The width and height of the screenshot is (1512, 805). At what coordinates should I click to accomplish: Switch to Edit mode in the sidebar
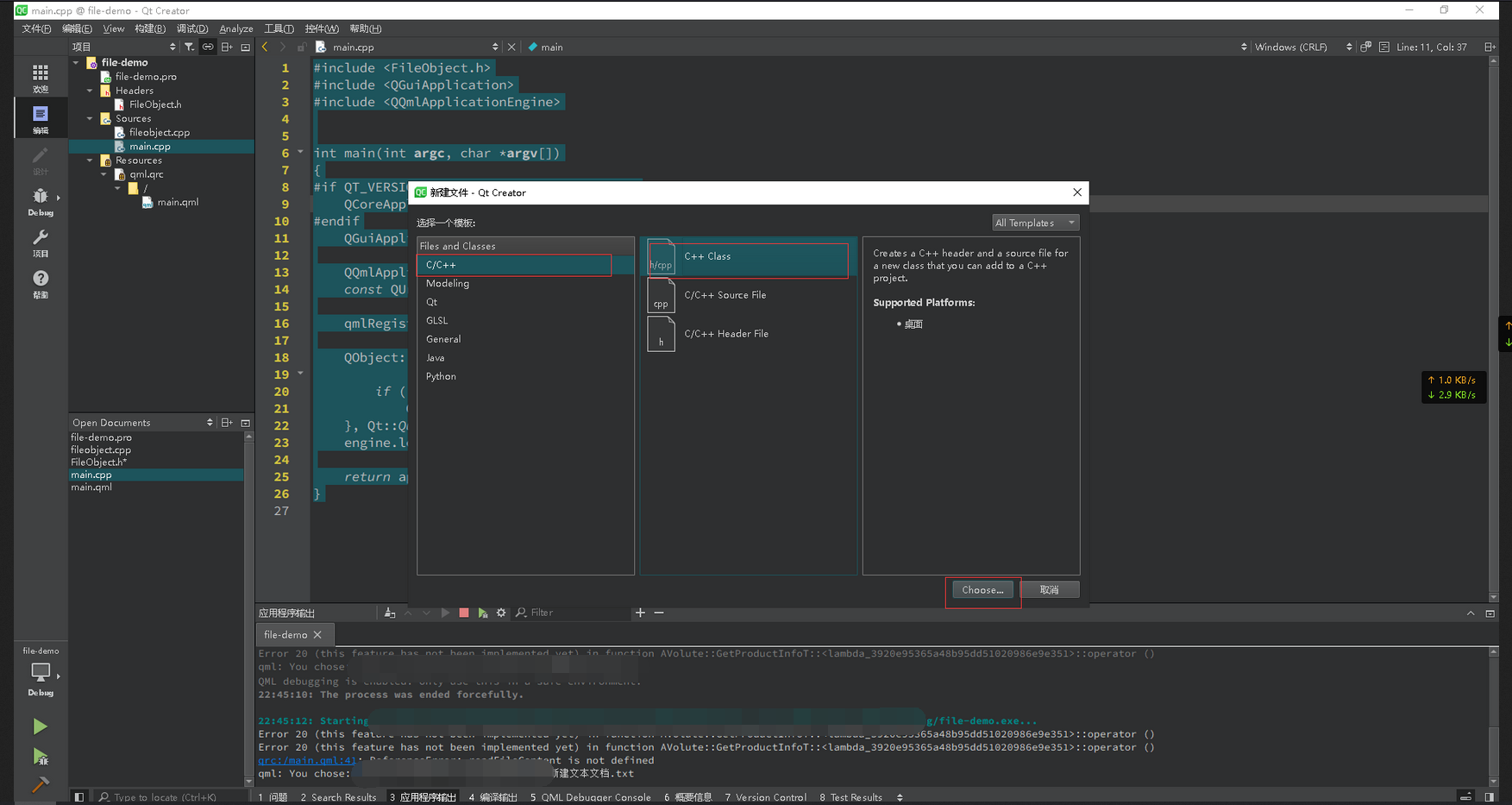click(x=41, y=118)
